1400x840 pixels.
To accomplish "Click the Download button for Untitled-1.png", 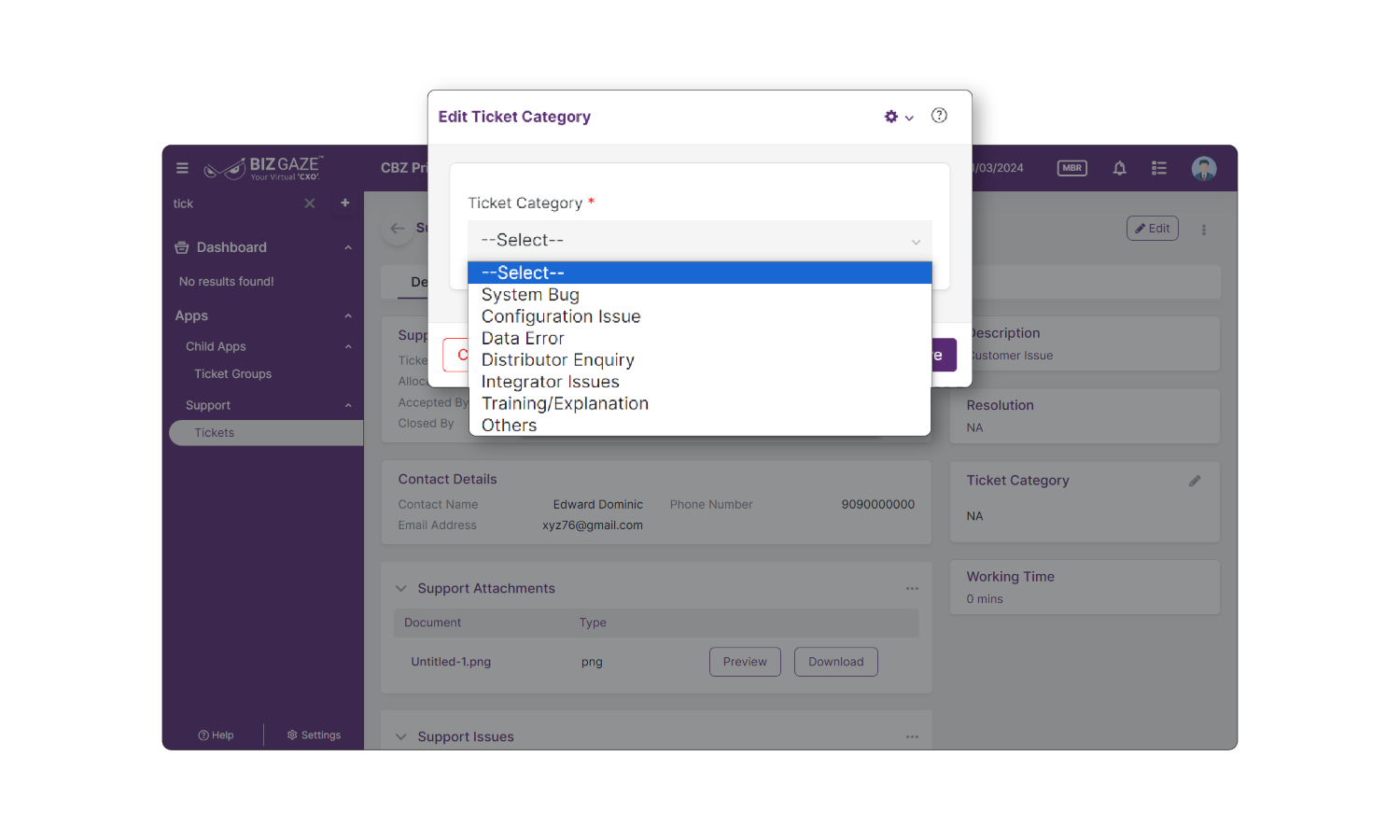I will click(835, 662).
